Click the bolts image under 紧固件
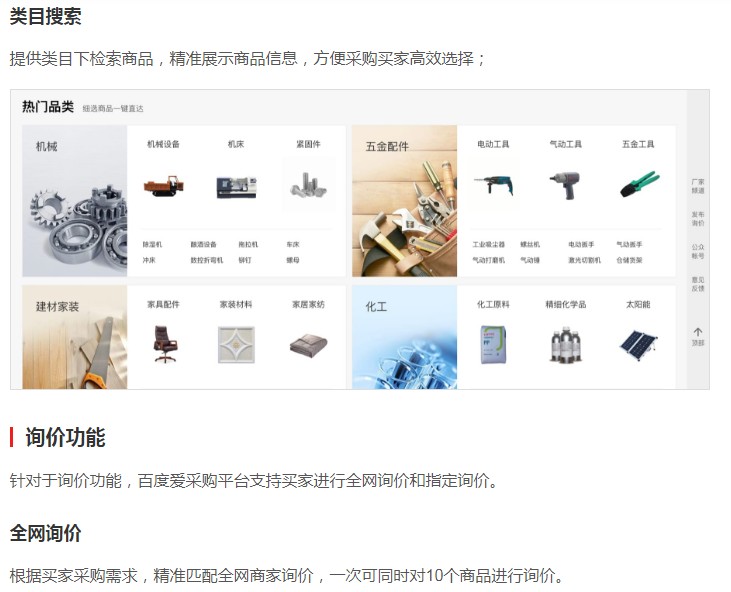 [x=309, y=185]
